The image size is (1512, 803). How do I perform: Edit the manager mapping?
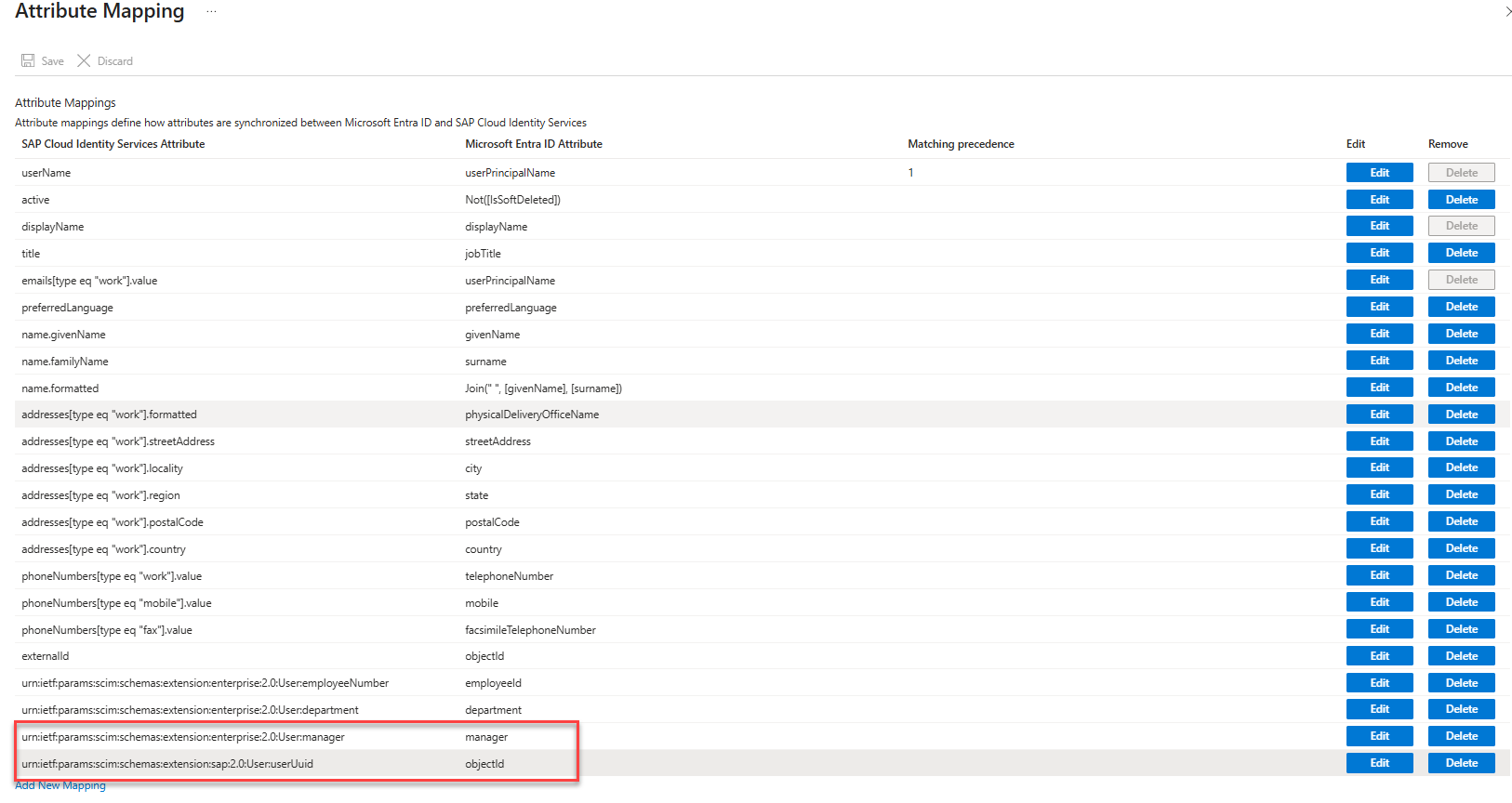click(x=1379, y=736)
